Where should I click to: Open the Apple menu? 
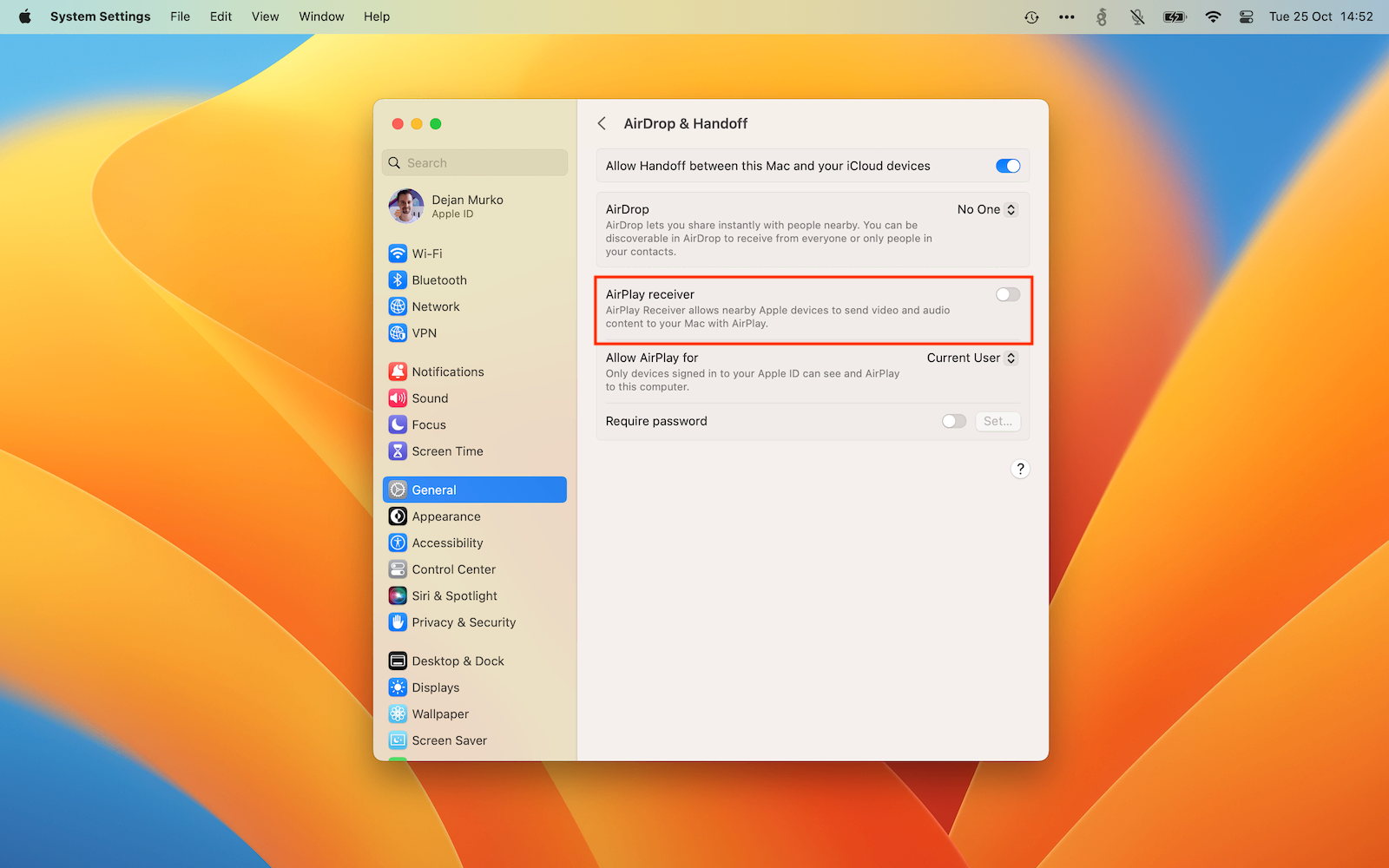click(25, 16)
